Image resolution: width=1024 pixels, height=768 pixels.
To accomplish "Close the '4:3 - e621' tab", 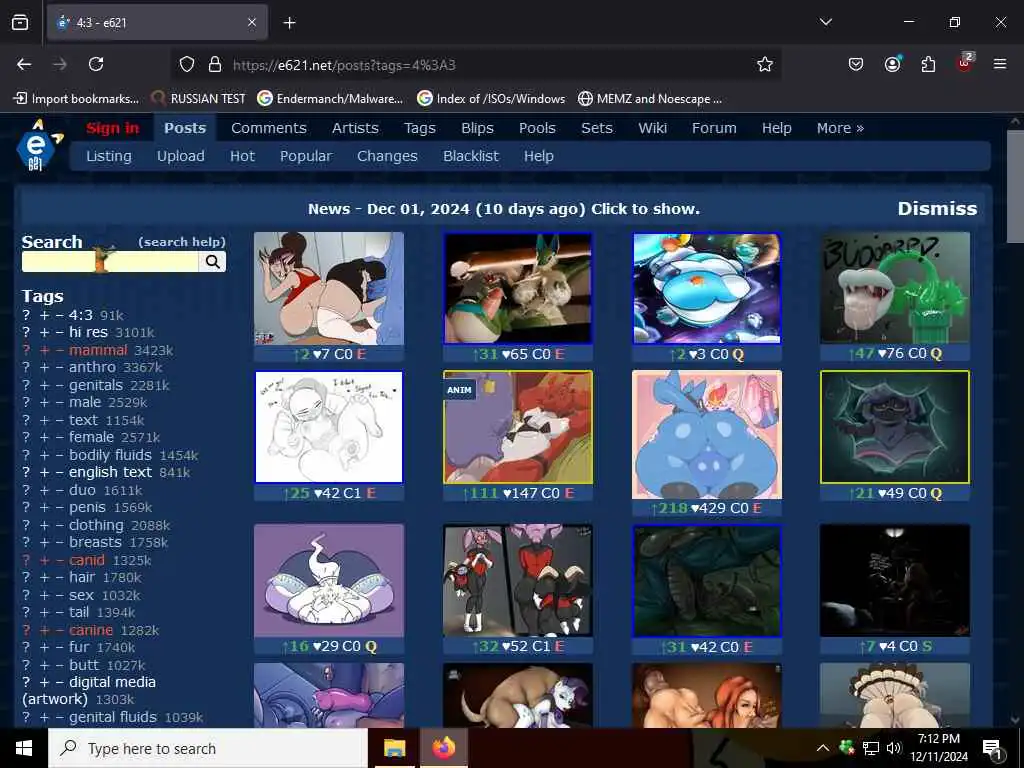I will click(x=252, y=22).
